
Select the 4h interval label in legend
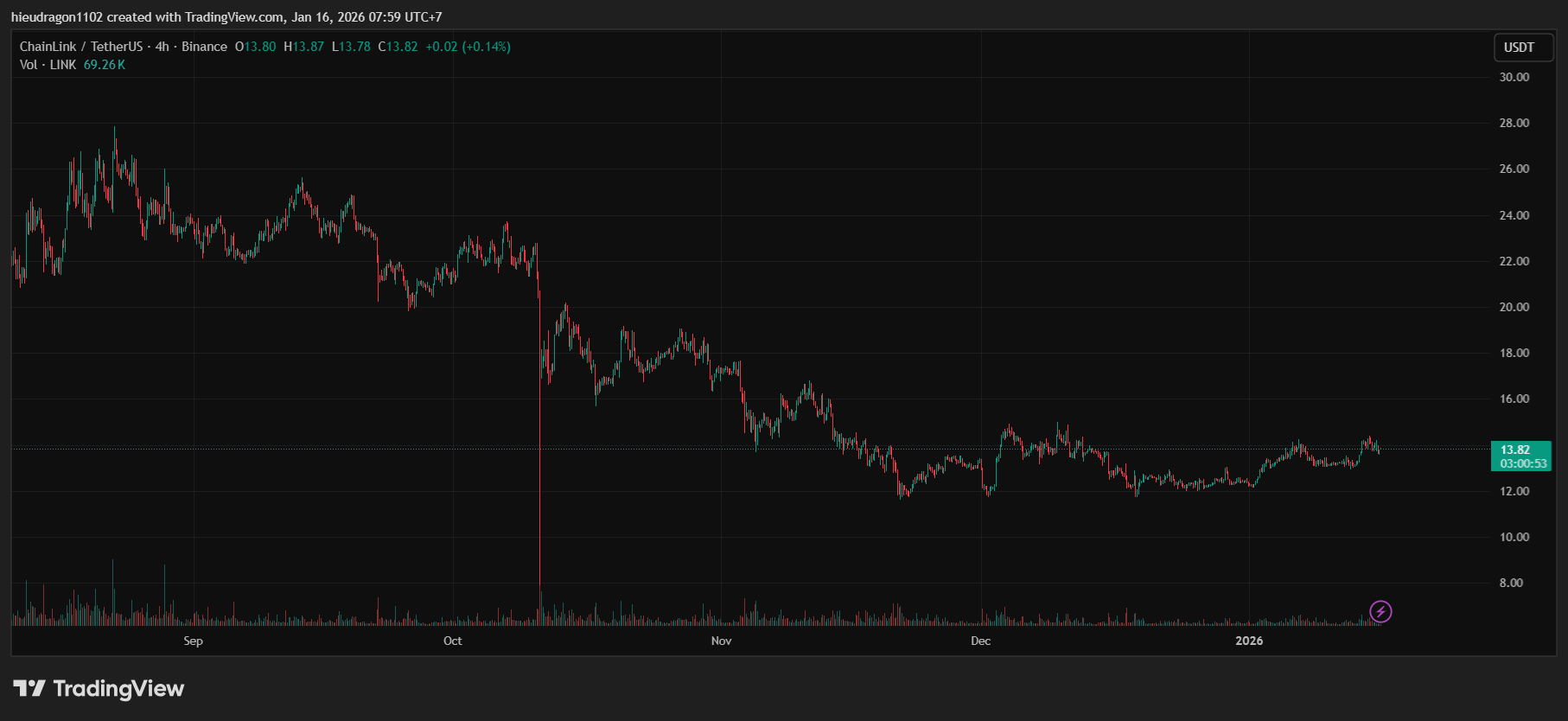point(162,47)
